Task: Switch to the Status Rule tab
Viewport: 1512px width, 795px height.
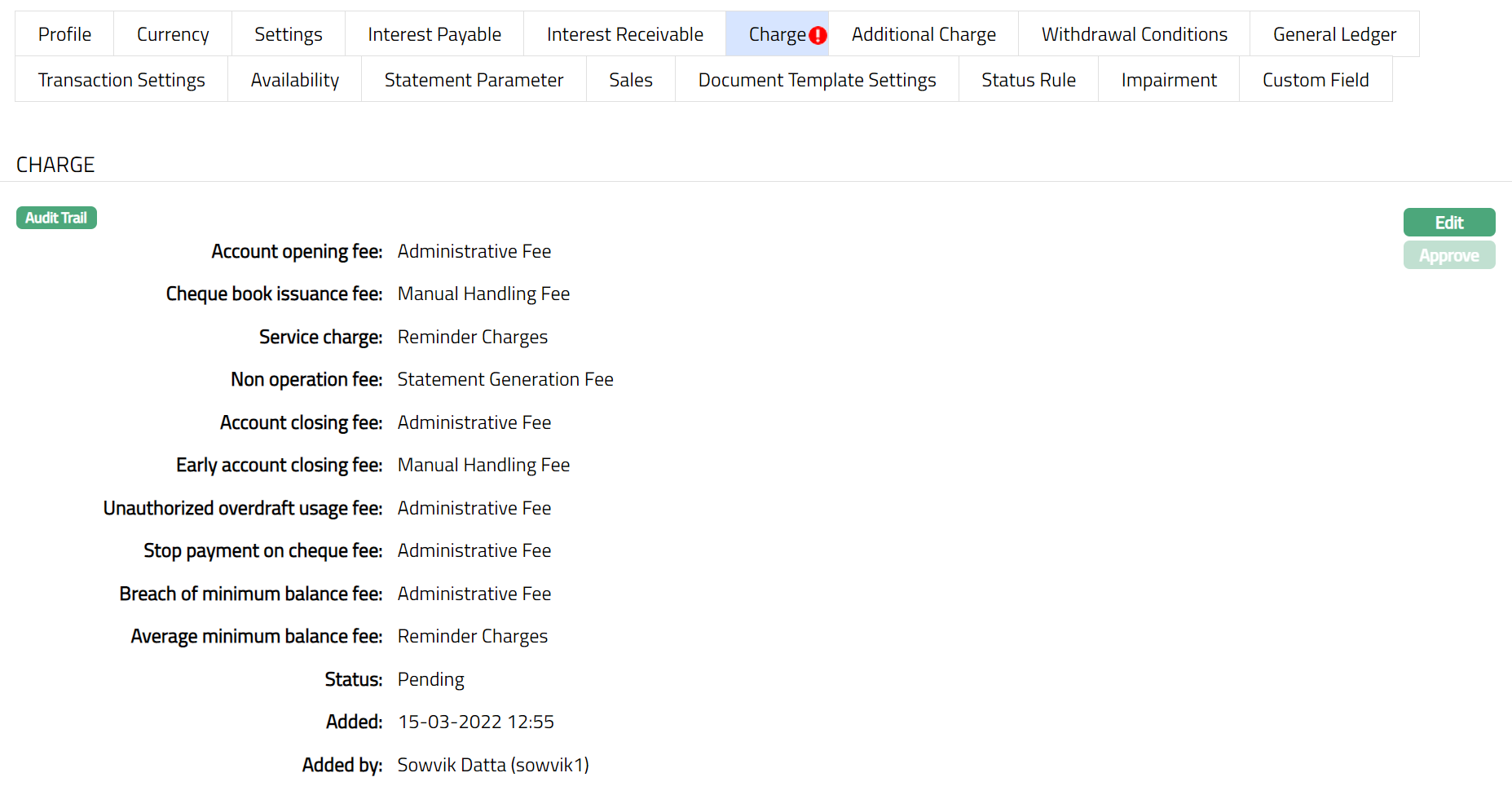Action: 1029,80
